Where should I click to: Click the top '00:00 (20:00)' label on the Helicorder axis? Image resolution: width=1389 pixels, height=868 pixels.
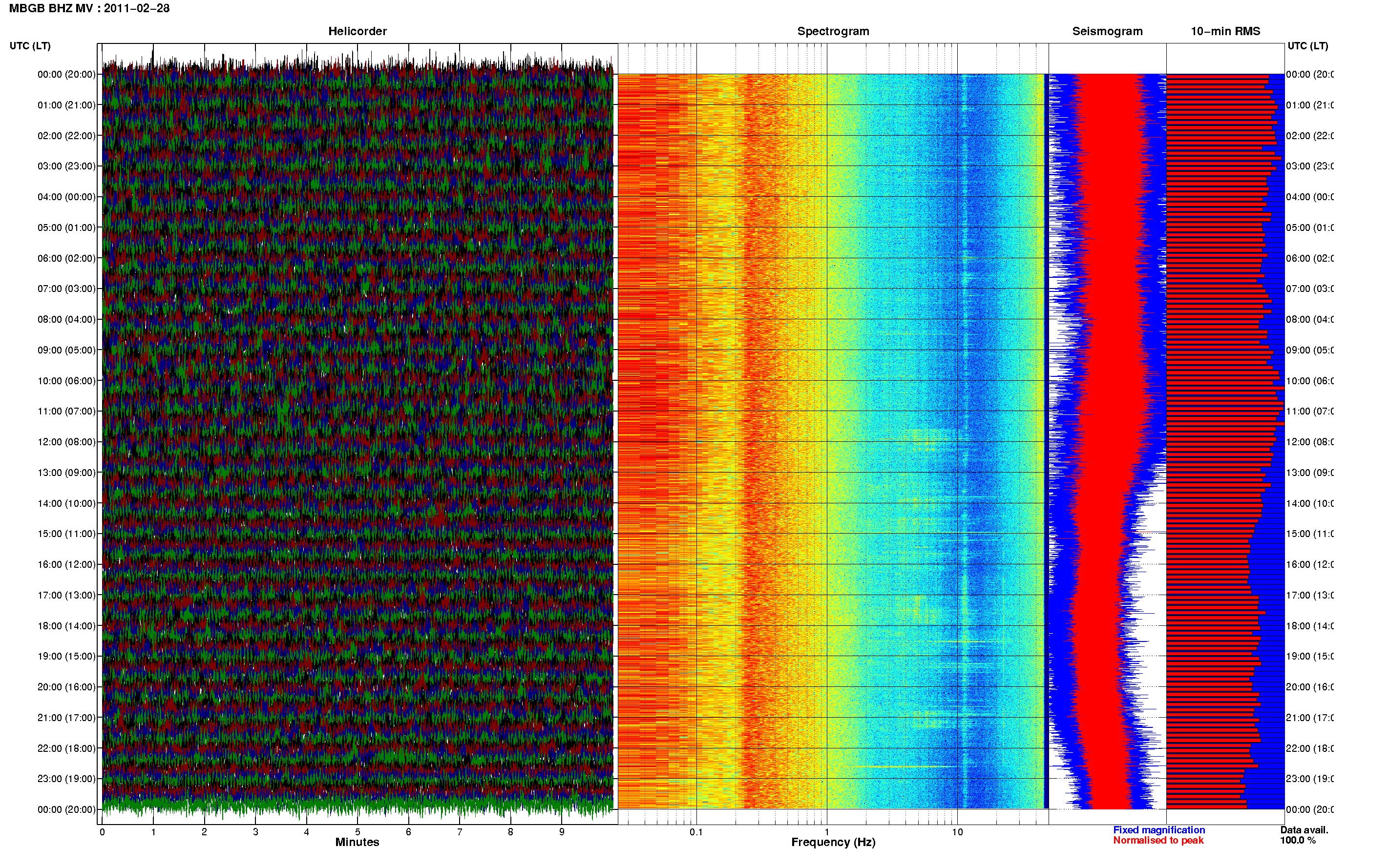click(x=66, y=74)
